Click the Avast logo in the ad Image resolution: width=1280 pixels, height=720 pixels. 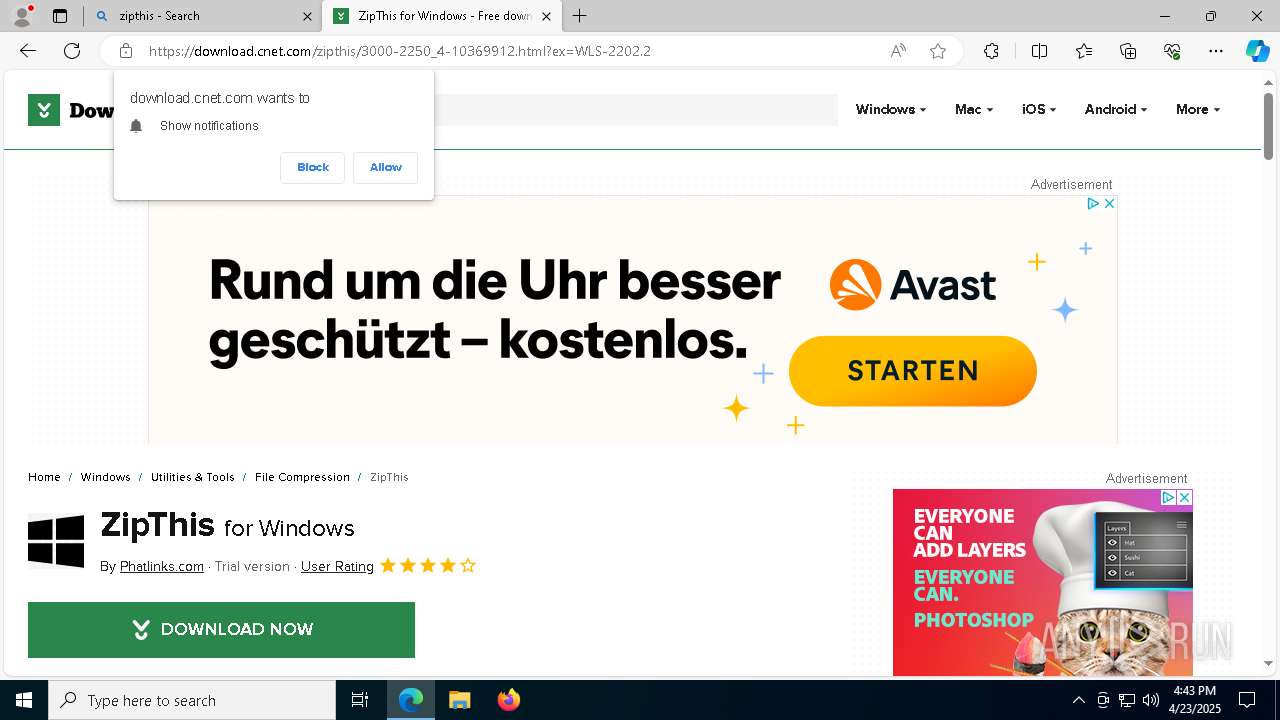click(x=913, y=285)
